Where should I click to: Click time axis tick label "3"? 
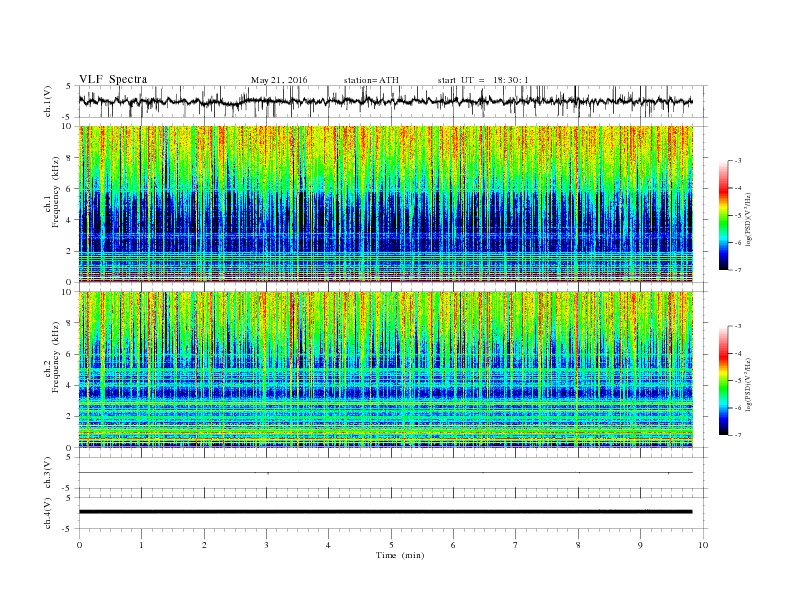[266, 545]
